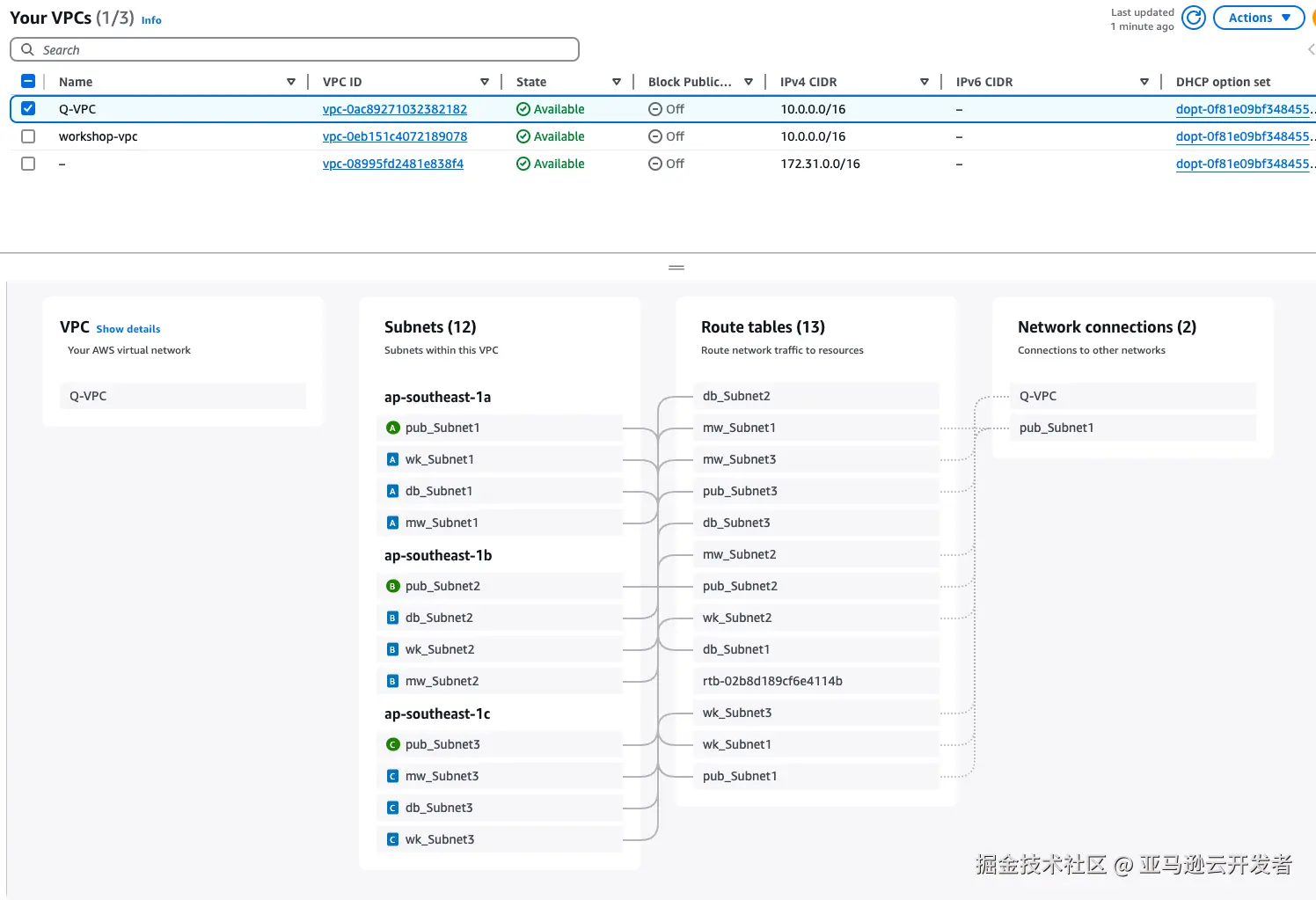Select route table rtb-02b8d189cf6e4114b
Screen dimensions: 1316x900
pyautogui.click(x=816, y=681)
